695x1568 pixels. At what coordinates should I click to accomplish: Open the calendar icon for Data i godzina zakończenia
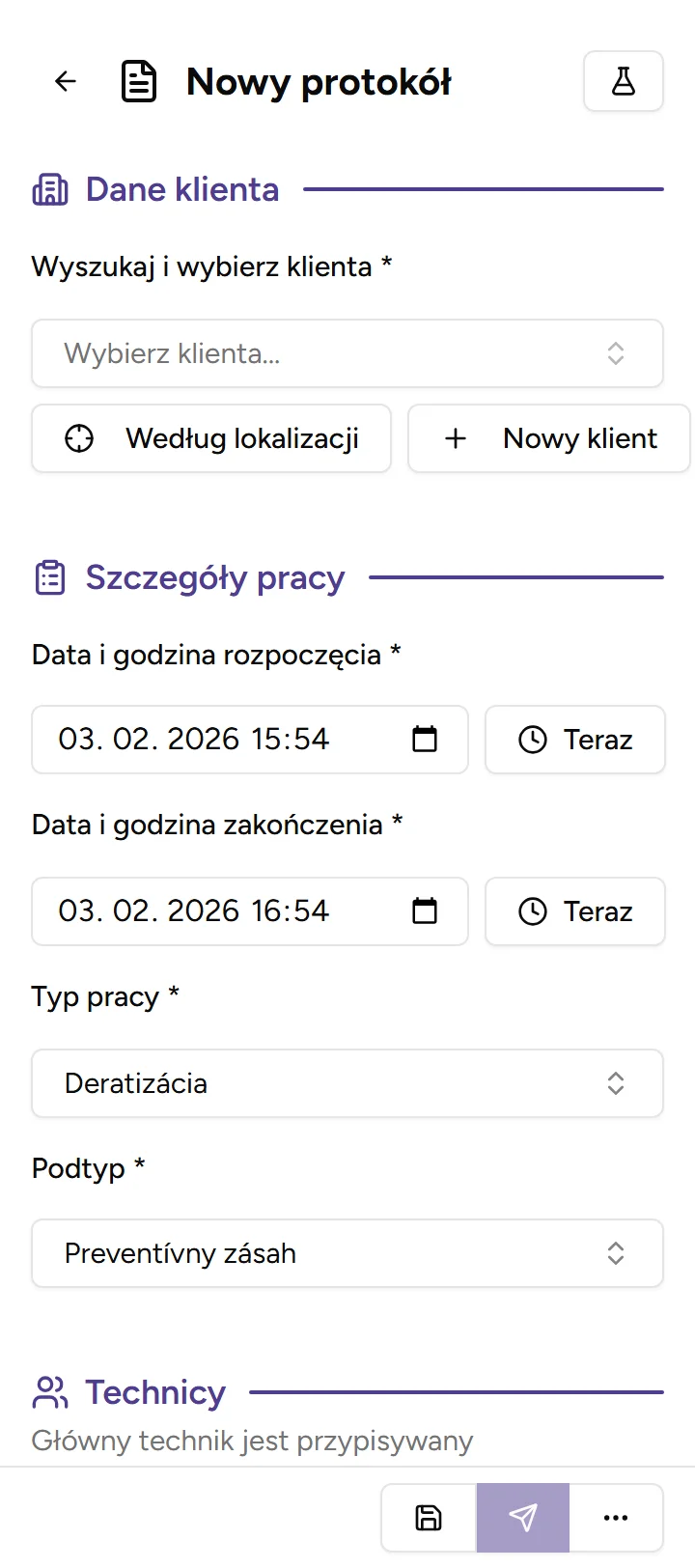425,911
